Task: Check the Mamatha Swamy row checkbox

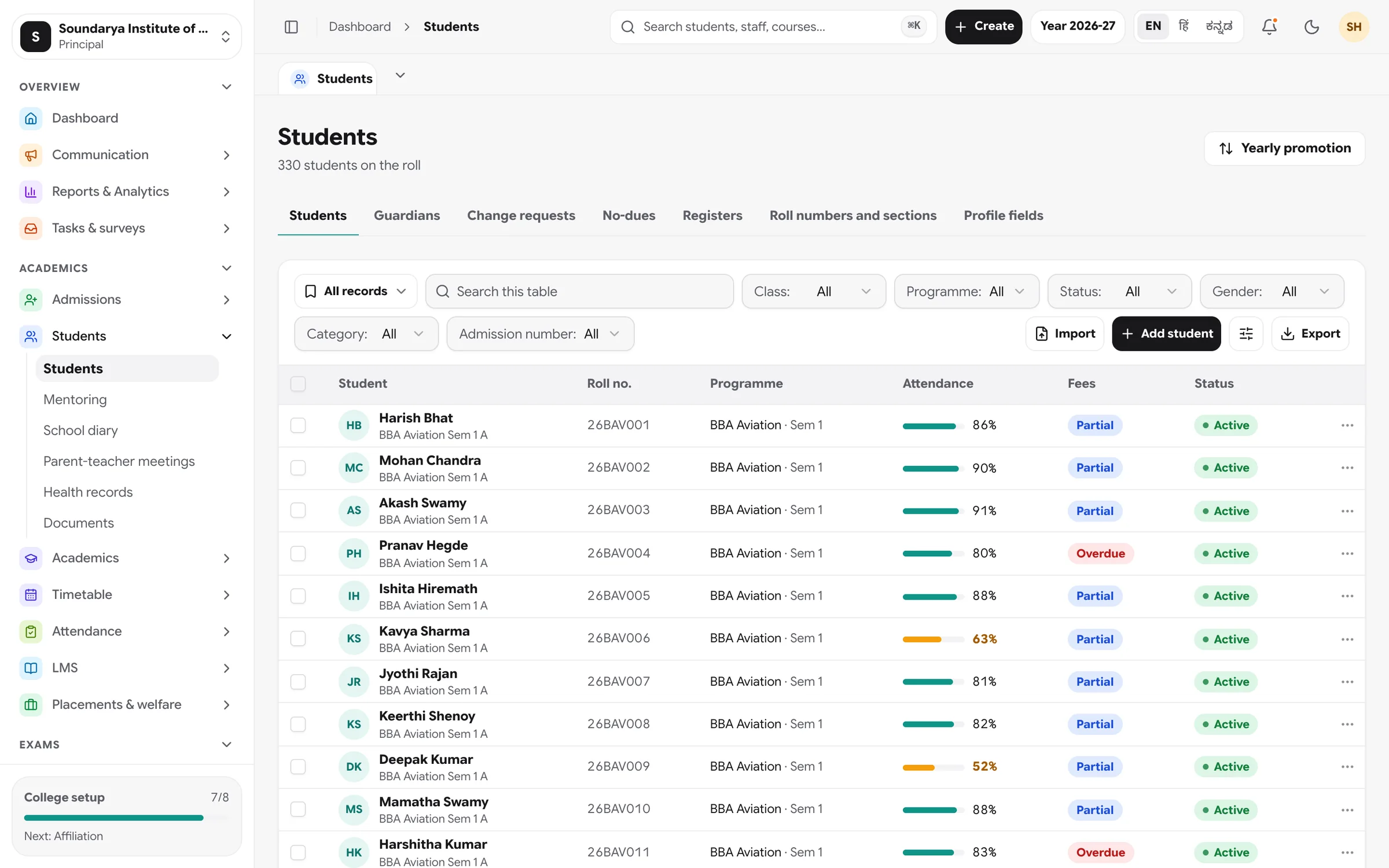Action: click(x=298, y=809)
